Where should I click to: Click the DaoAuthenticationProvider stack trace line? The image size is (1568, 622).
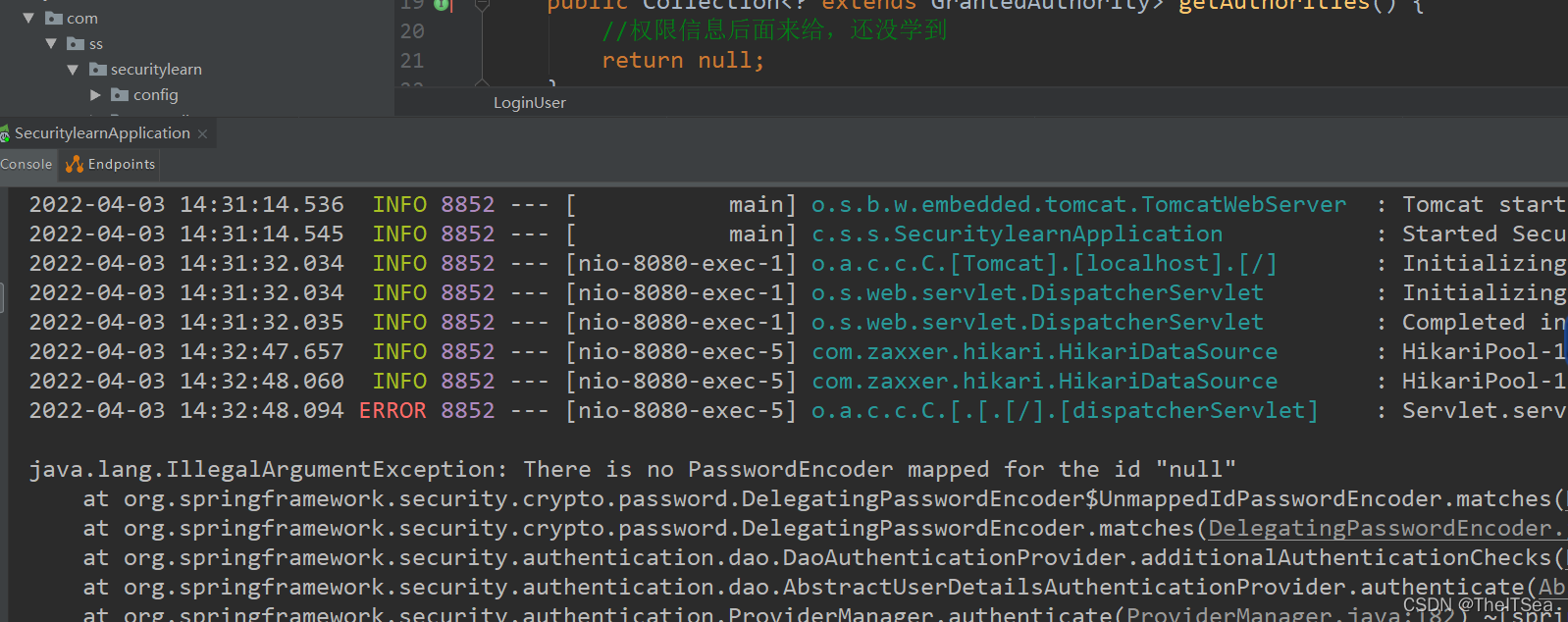824,557
